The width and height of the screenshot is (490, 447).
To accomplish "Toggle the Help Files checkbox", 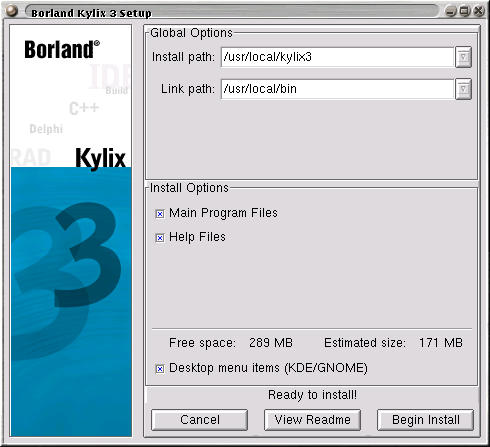I will coord(160,238).
